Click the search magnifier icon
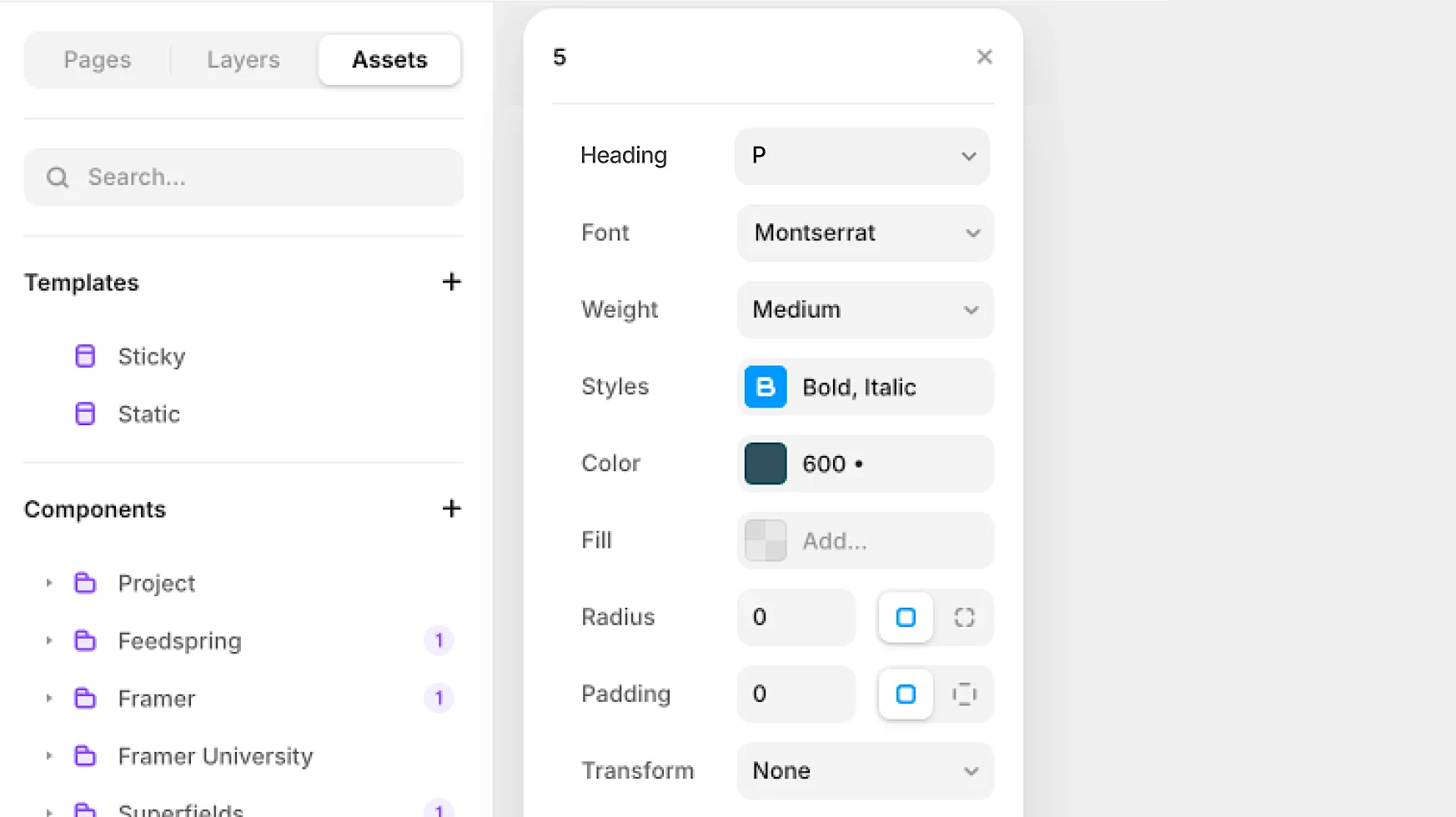Viewport: 1456px width, 817px height. (x=57, y=177)
